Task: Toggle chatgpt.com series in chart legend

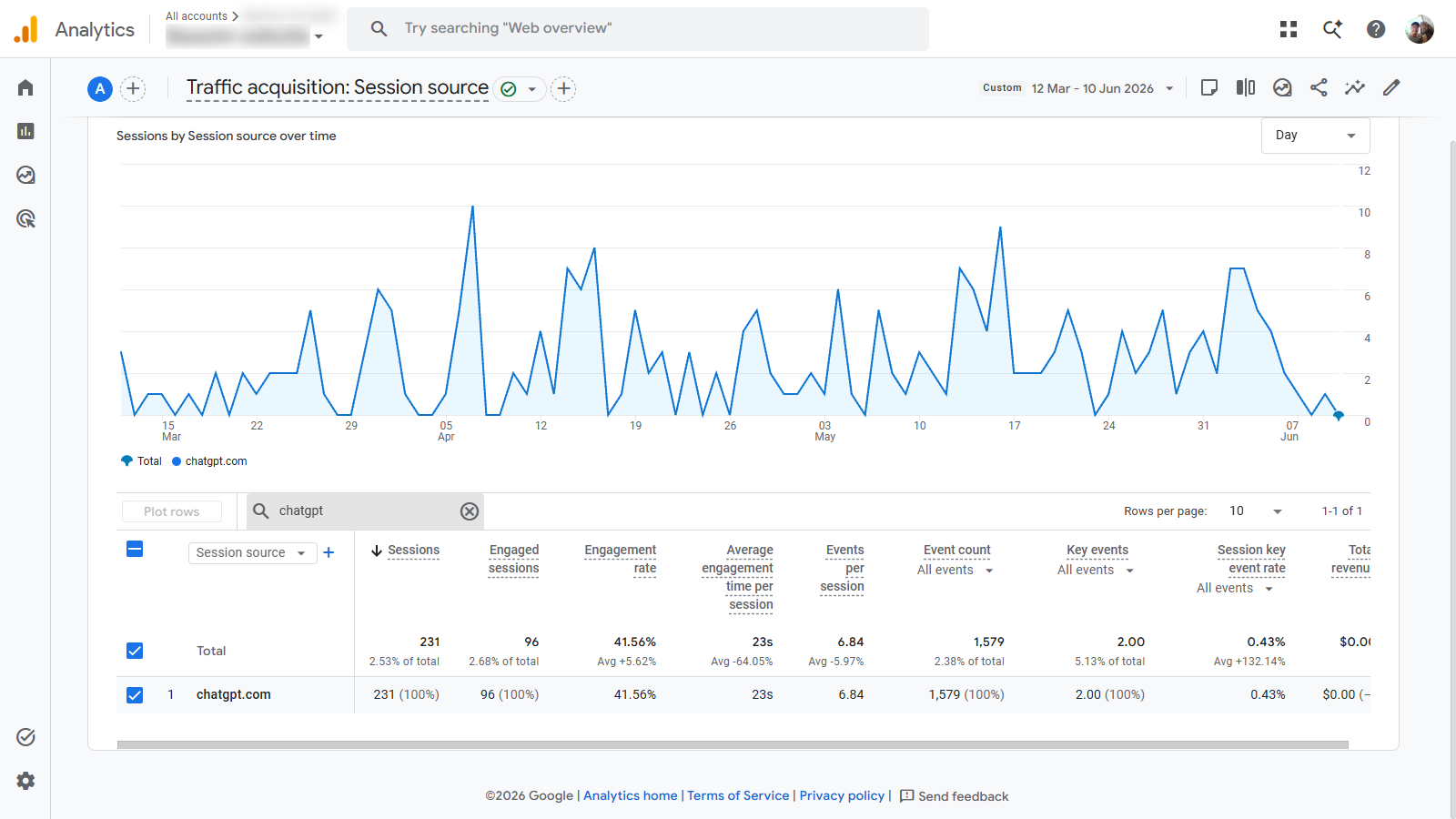Action: coord(209,461)
